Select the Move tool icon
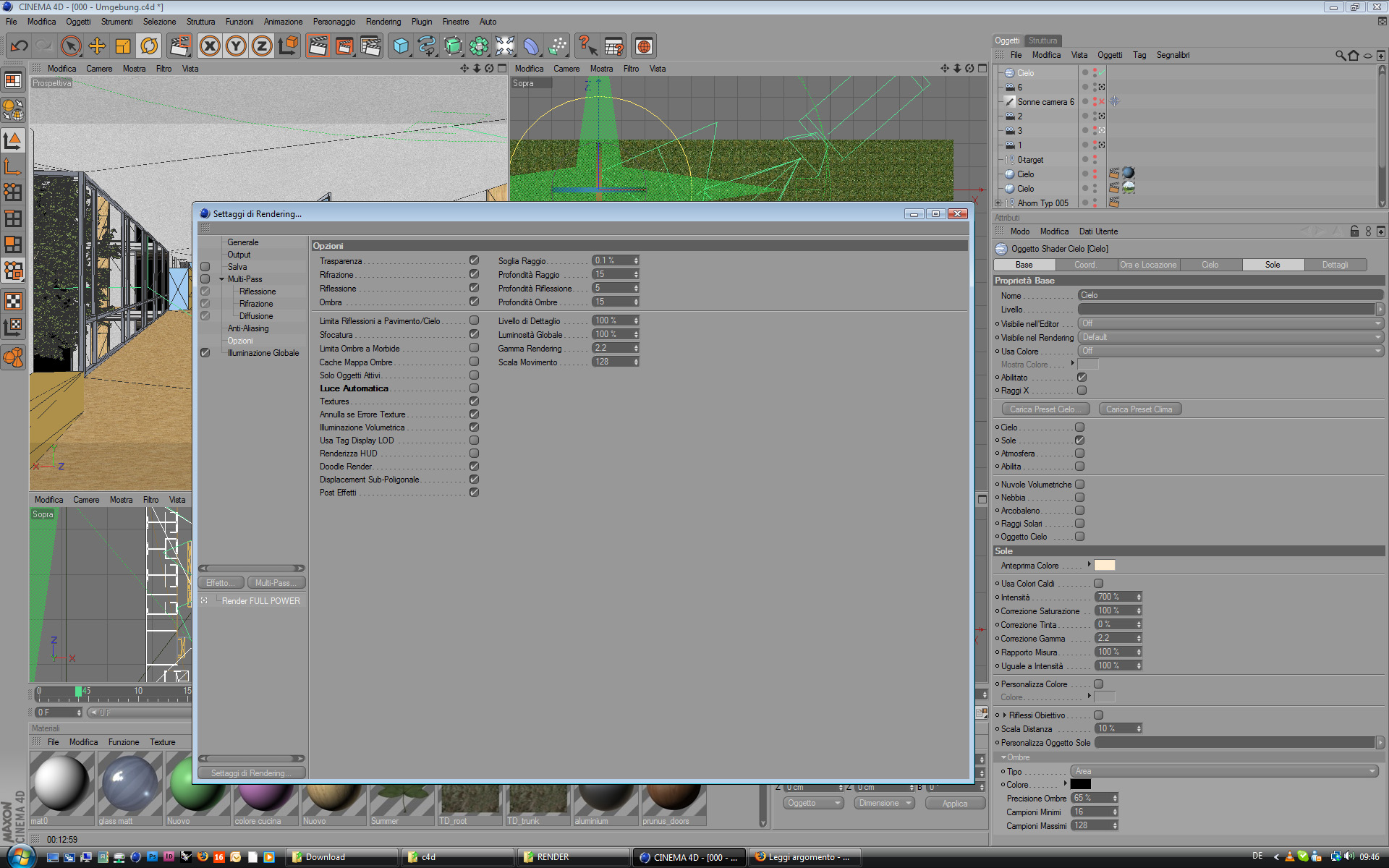The width and height of the screenshot is (1389, 868). click(x=96, y=46)
